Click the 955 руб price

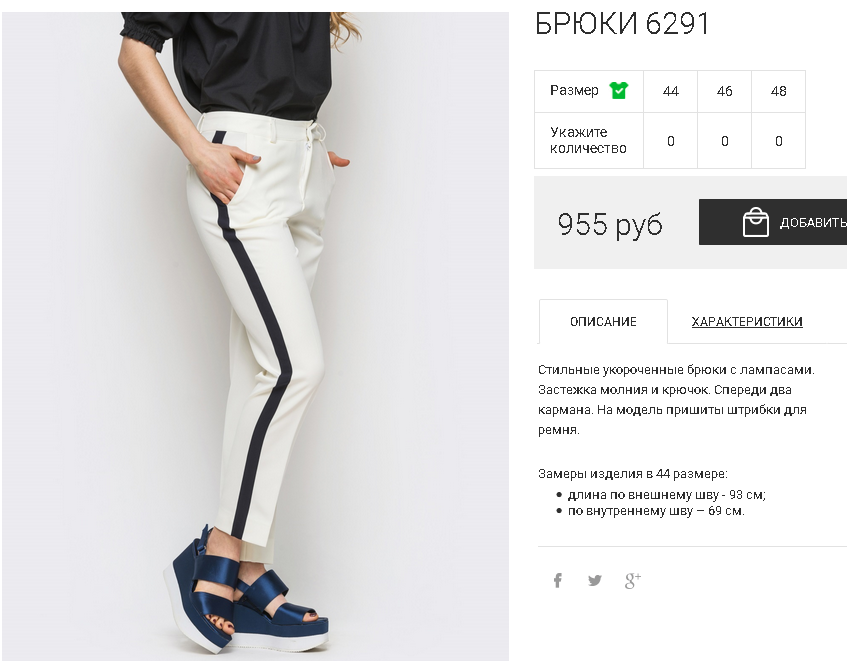click(609, 224)
